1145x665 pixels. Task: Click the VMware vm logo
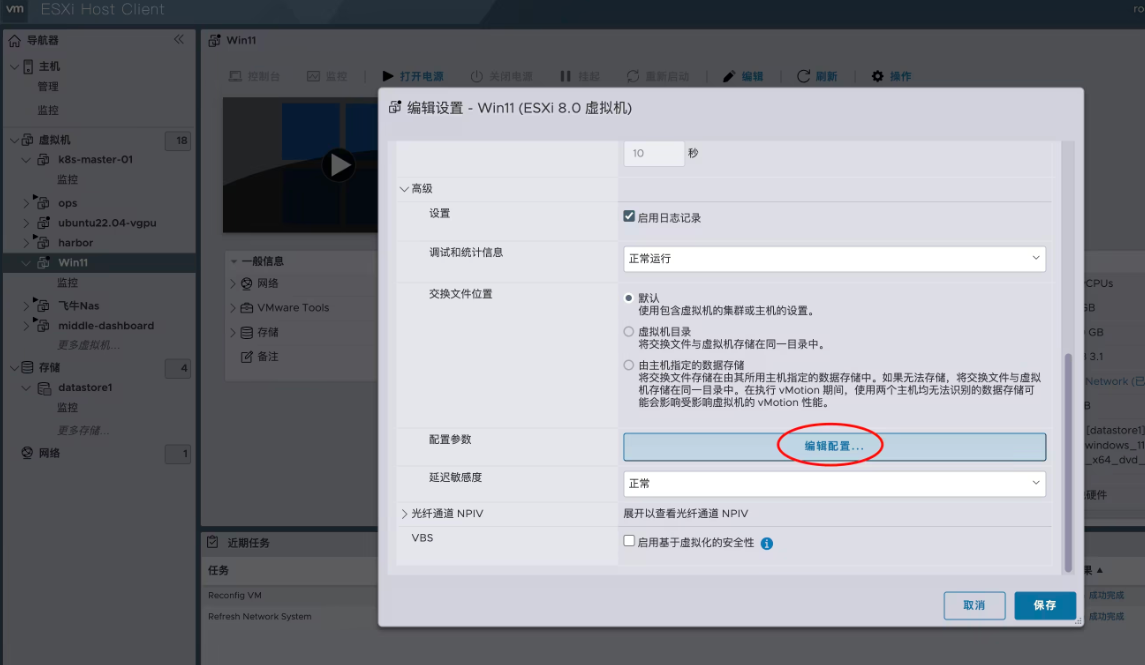[15, 9]
